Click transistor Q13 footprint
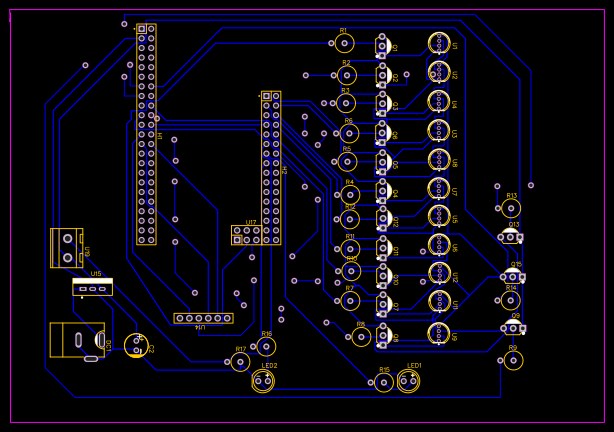The height and width of the screenshot is (432, 614). point(511,237)
